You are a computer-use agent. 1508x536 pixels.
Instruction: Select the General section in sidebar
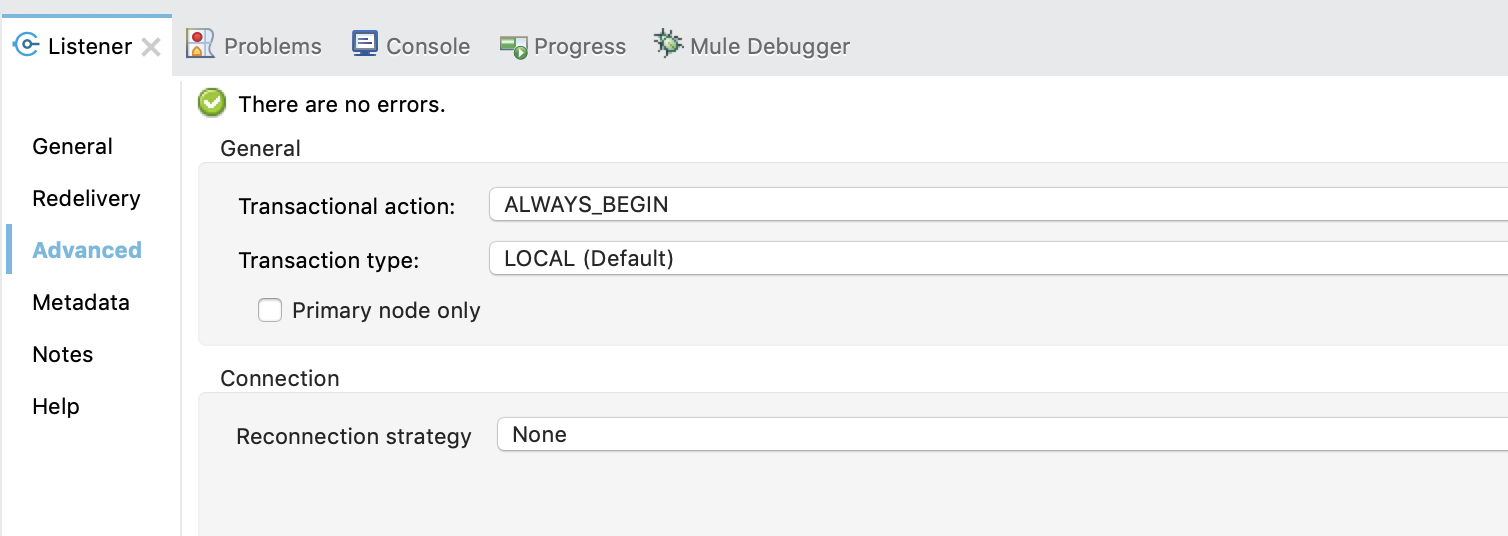[72, 146]
